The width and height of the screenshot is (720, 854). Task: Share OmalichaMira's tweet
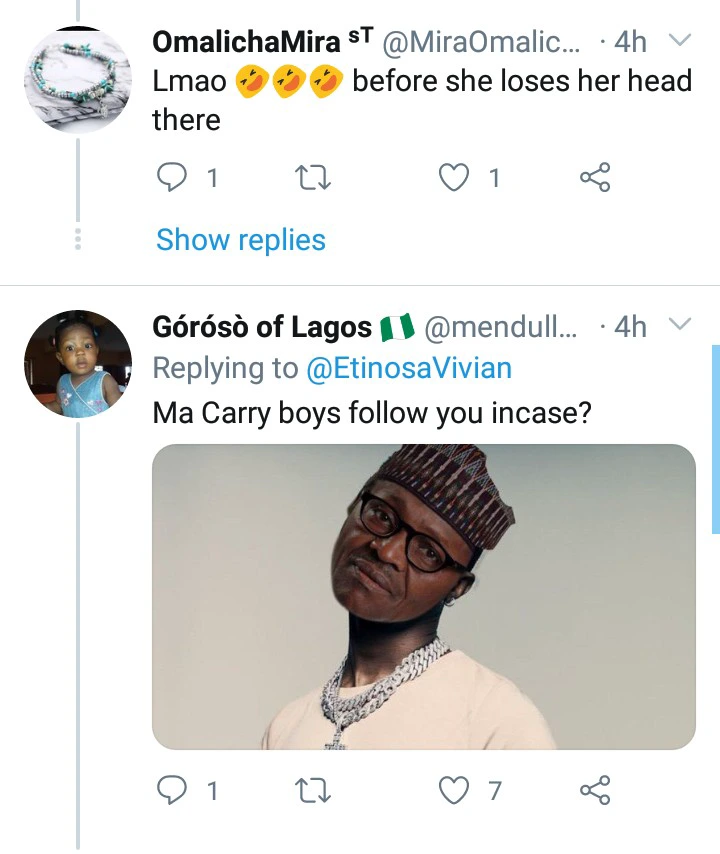click(x=594, y=178)
